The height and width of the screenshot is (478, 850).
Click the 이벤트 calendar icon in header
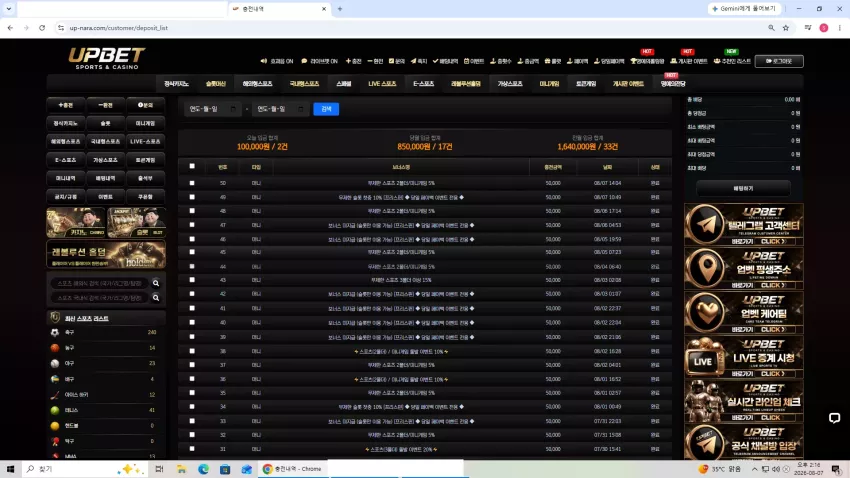474,61
